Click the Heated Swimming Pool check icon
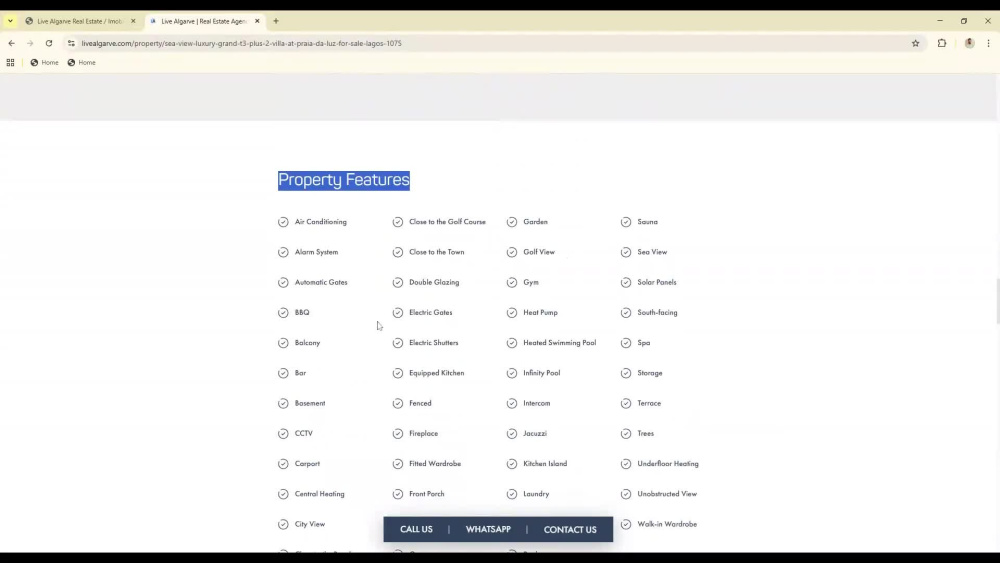1000x563 pixels. pos(511,343)
